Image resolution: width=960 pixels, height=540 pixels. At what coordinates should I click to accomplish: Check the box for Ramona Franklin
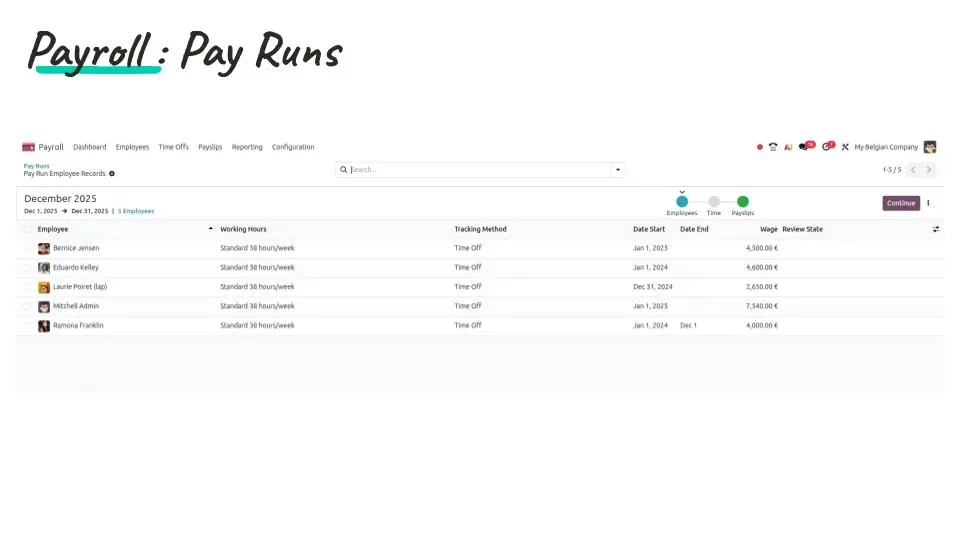click(27, 326)
